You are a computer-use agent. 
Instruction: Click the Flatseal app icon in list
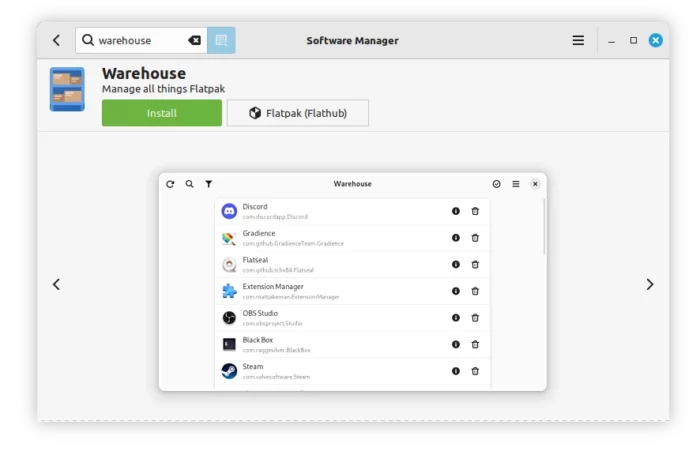tap(229, 264)
